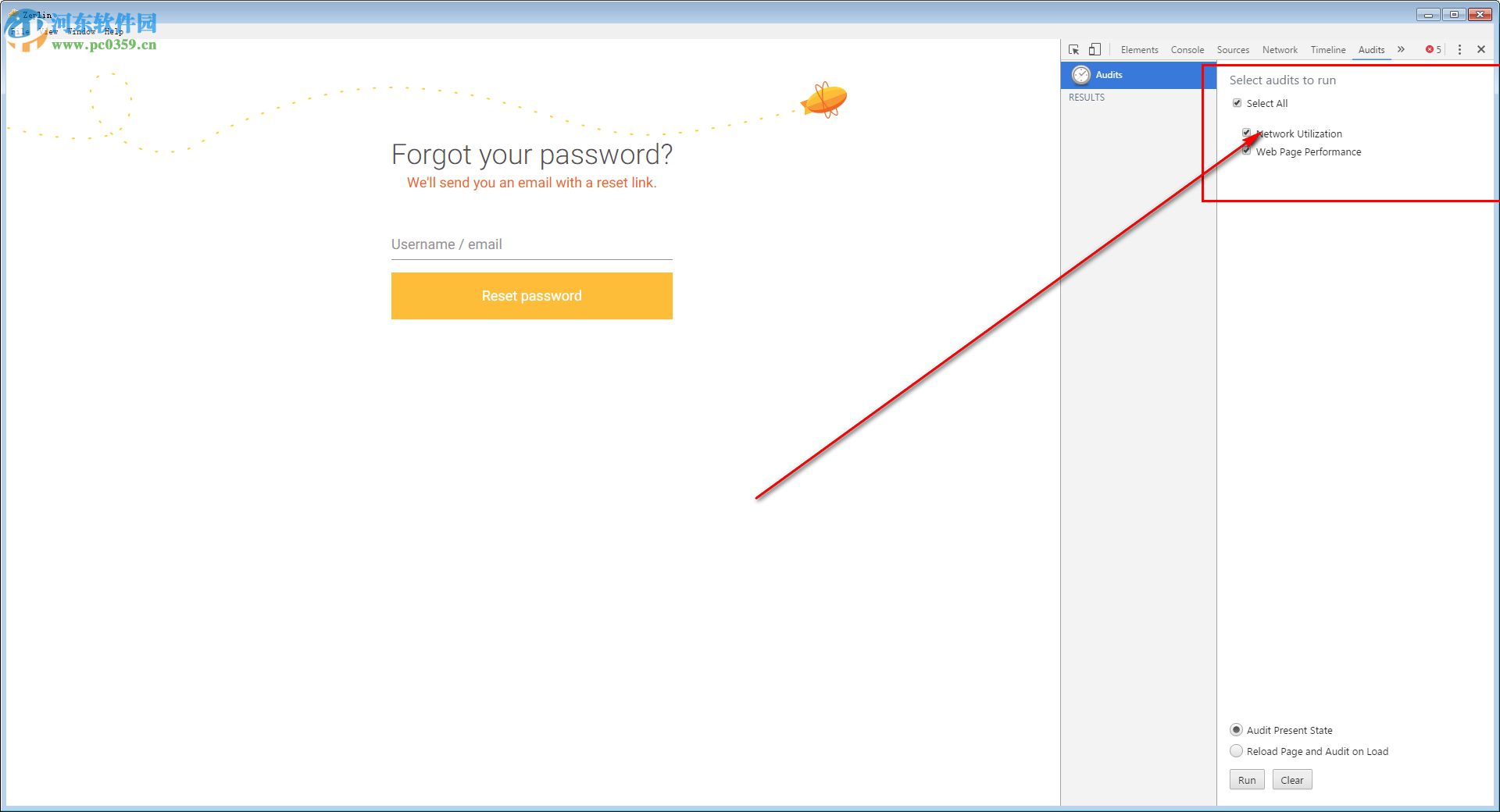Toggle the device toolbar icon

tap(1095, 49)
